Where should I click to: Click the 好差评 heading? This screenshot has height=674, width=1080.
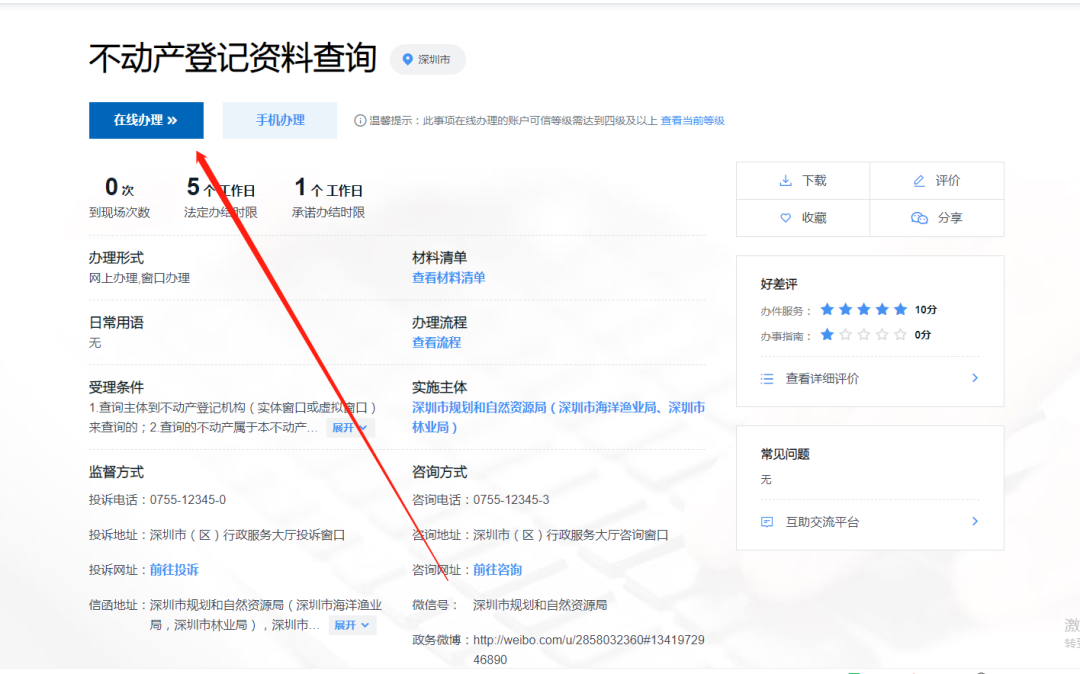click(779, 284)
